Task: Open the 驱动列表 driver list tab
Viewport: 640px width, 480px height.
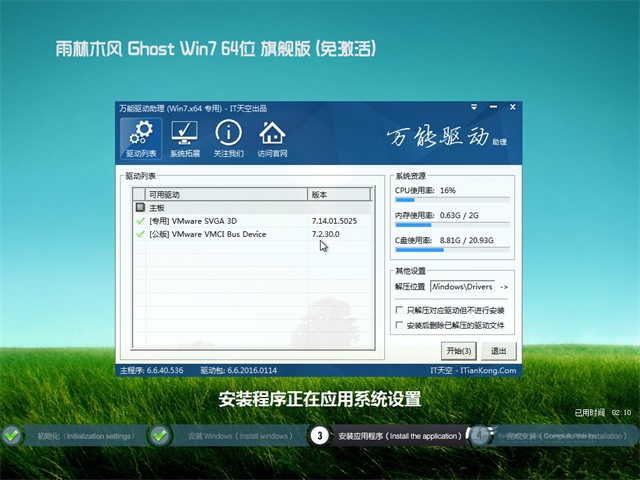Action: point(141,139)
